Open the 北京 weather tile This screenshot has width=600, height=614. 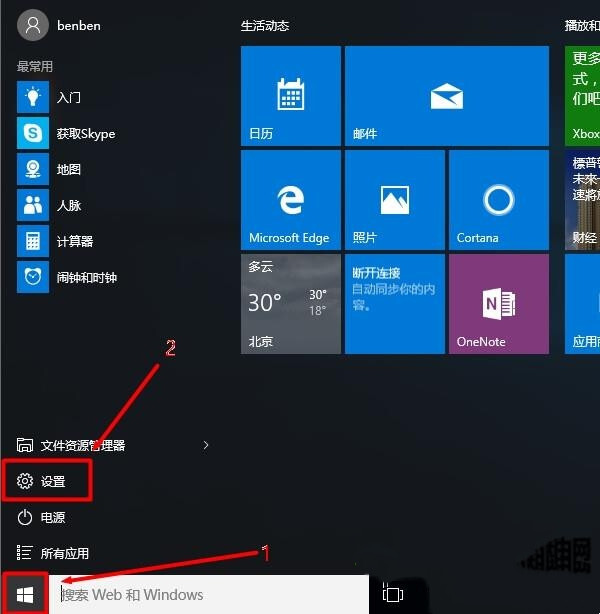tap(291, 304)
